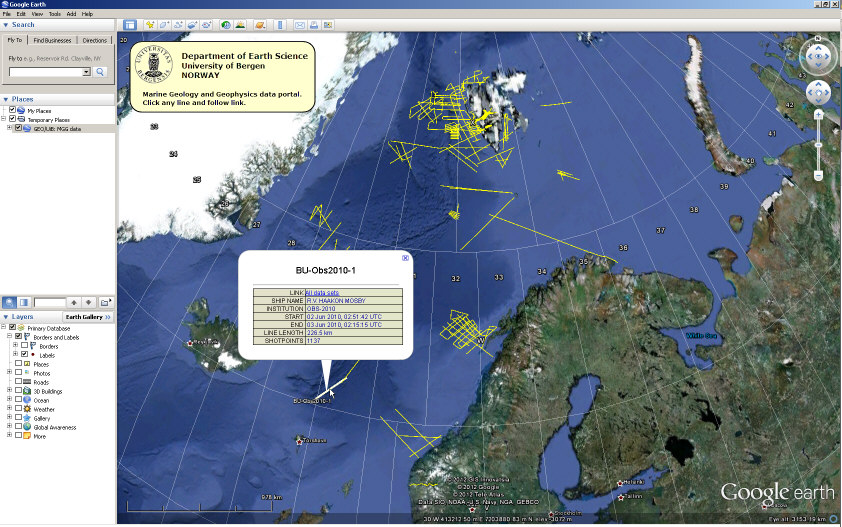Expand the GEO/UiB MGG data tree node
The height and width of the screenshot is (527, 842).
[x=9, y=128]
